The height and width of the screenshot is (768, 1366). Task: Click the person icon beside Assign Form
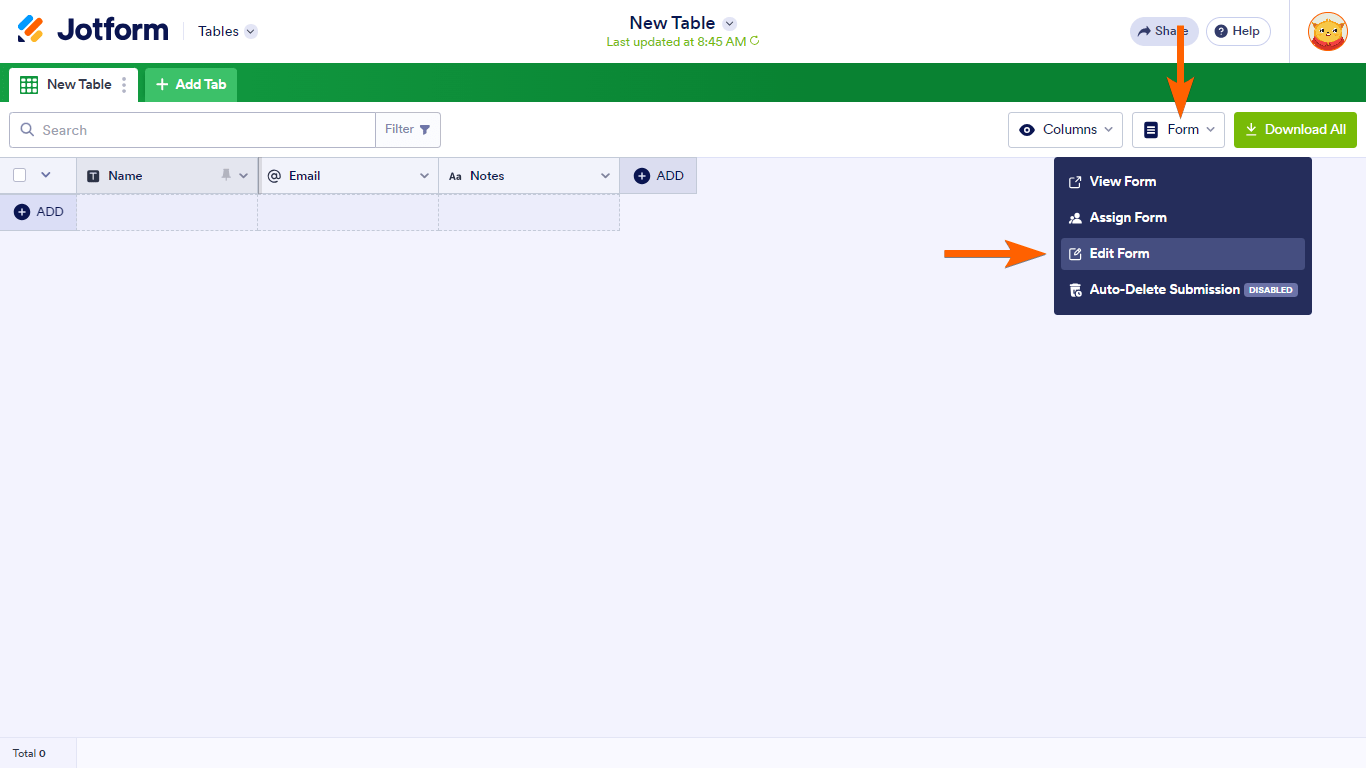[1075, 217]
